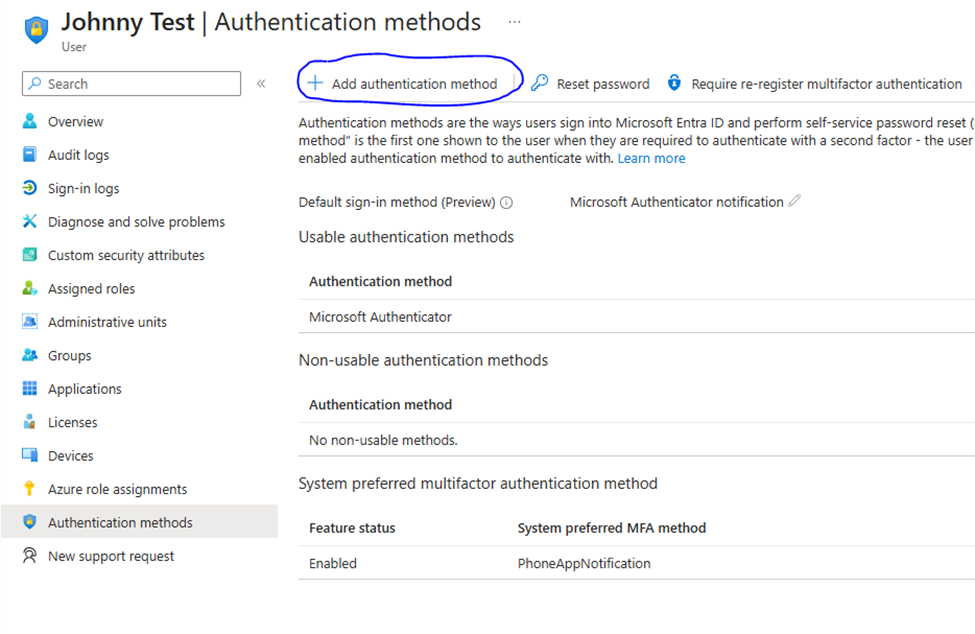Click info icon beside Default sign-in method
Viewport: 975px width, 634px height.
[506, 202]
